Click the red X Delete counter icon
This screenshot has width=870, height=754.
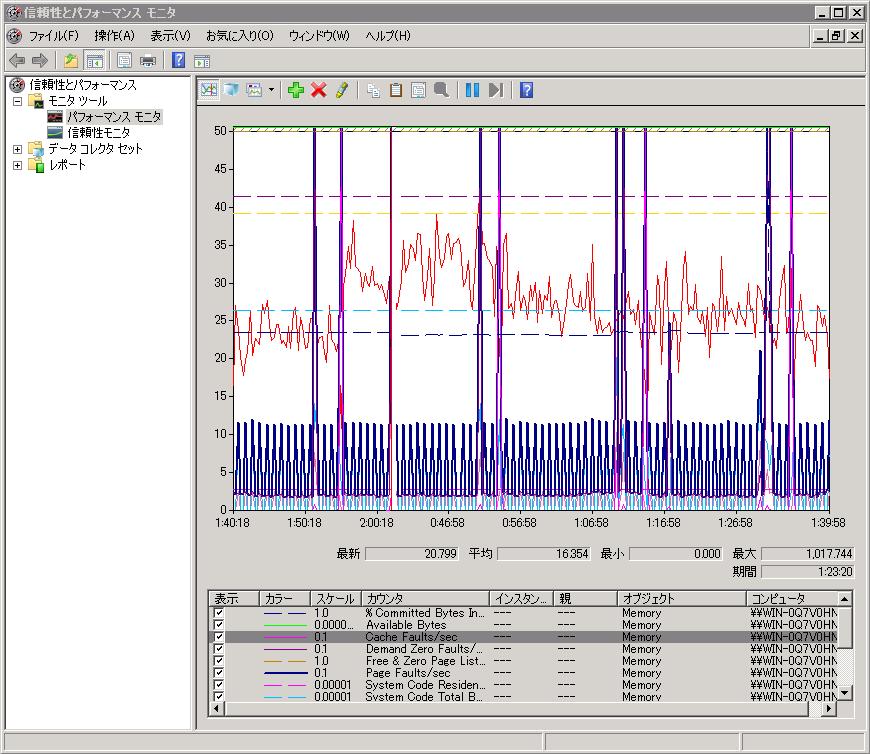coord(319,90)
